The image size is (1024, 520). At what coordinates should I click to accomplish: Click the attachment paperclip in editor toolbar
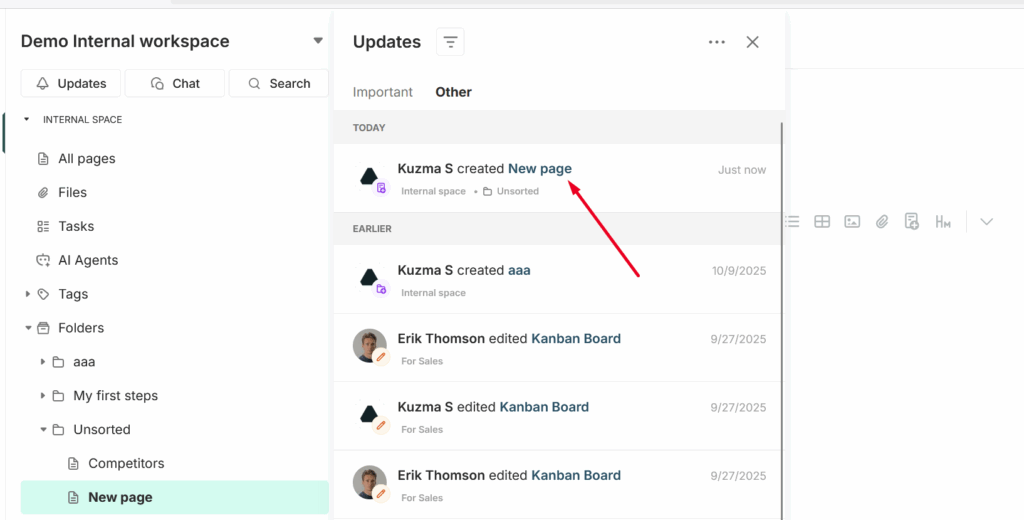[x=882, y=222]
